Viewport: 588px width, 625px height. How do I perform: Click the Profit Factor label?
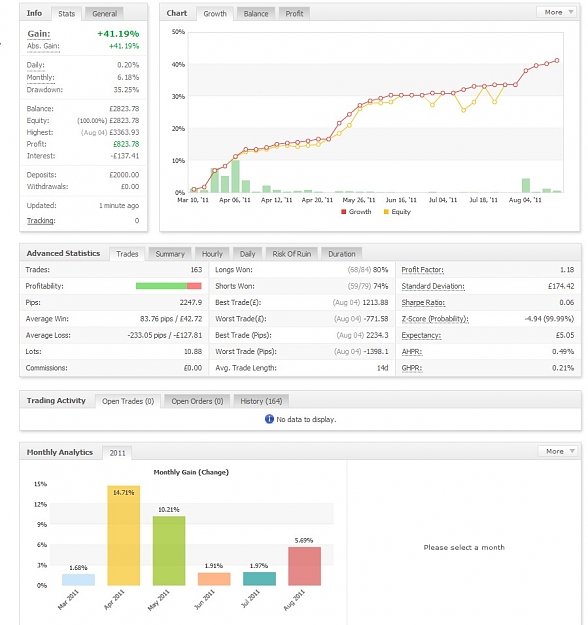click(x=422, y=270)
